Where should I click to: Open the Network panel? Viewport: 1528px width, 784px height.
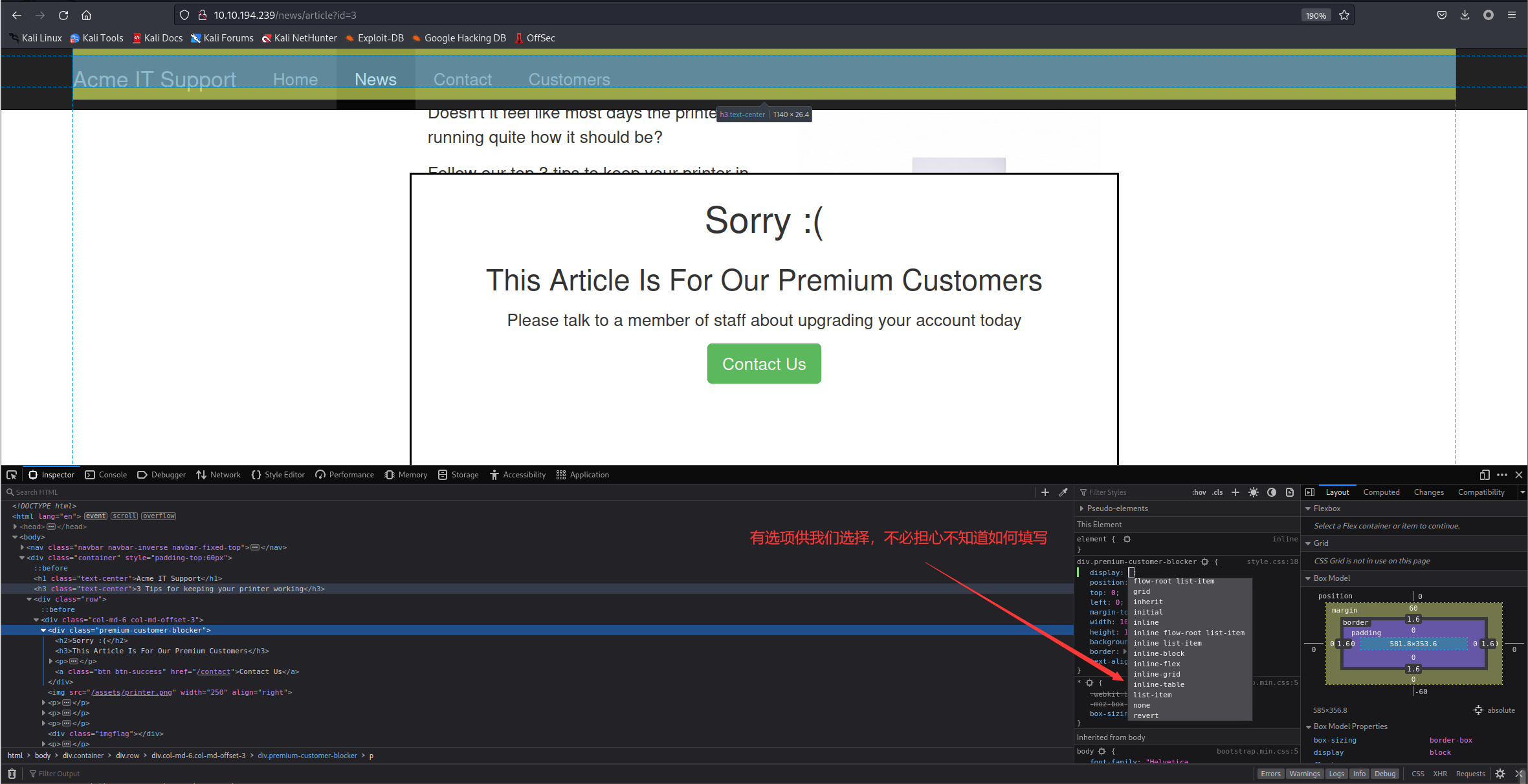click(x=225, y=474)
